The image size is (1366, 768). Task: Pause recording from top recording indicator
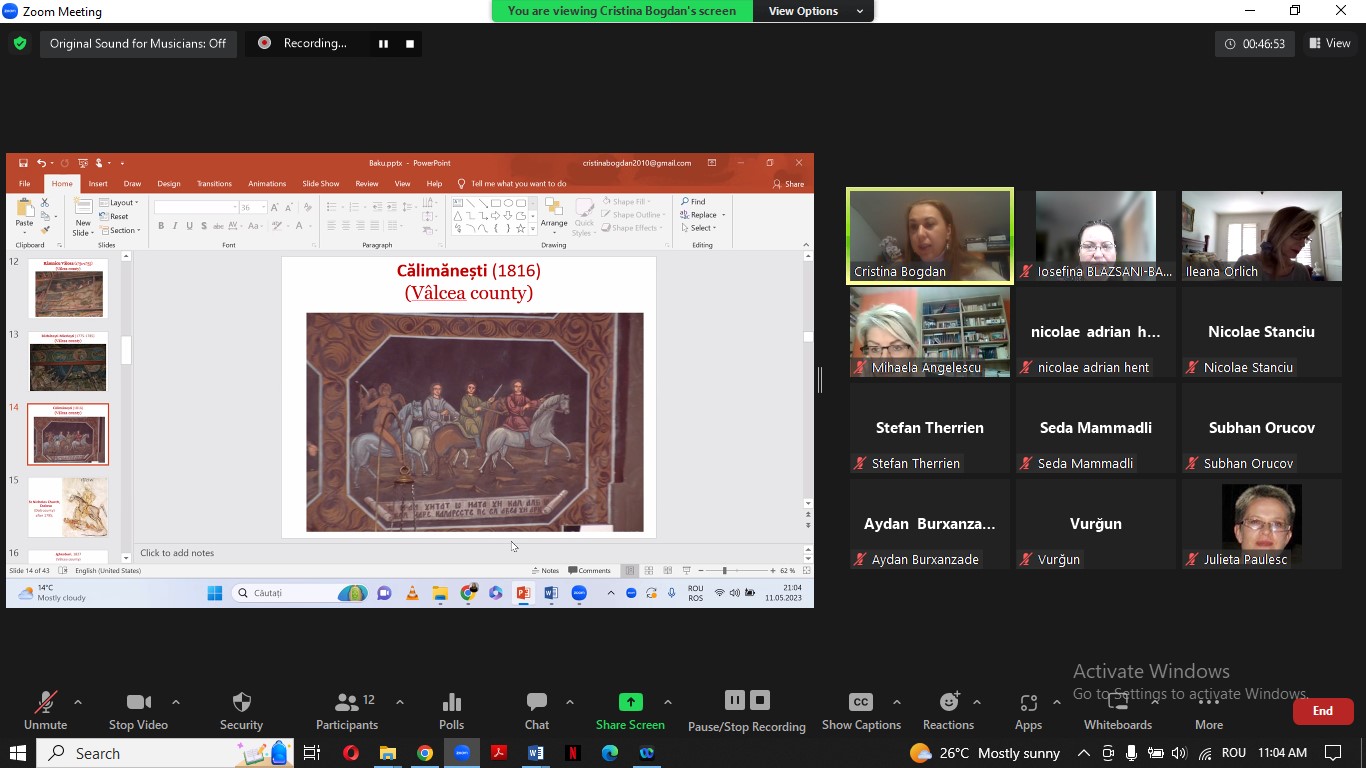pos(383,43)
